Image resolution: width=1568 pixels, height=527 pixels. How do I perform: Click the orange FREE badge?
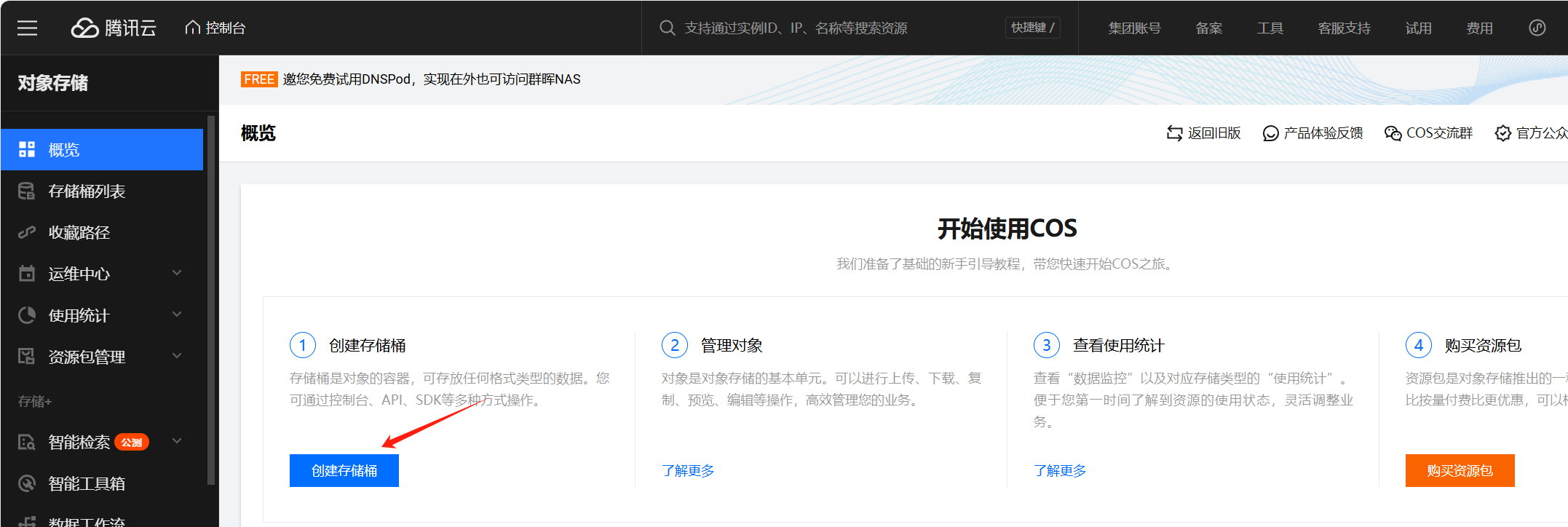point(259,79)
